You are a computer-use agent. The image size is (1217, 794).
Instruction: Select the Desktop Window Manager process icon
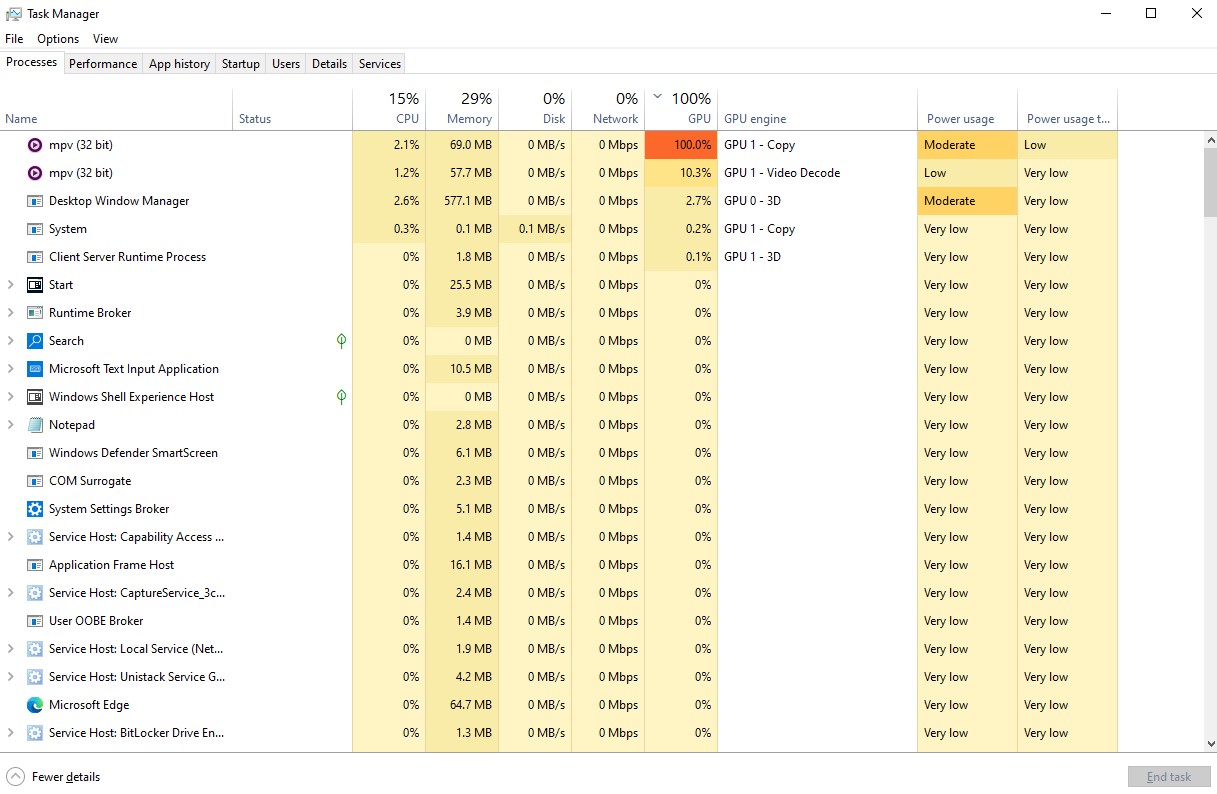coord(33,200)
